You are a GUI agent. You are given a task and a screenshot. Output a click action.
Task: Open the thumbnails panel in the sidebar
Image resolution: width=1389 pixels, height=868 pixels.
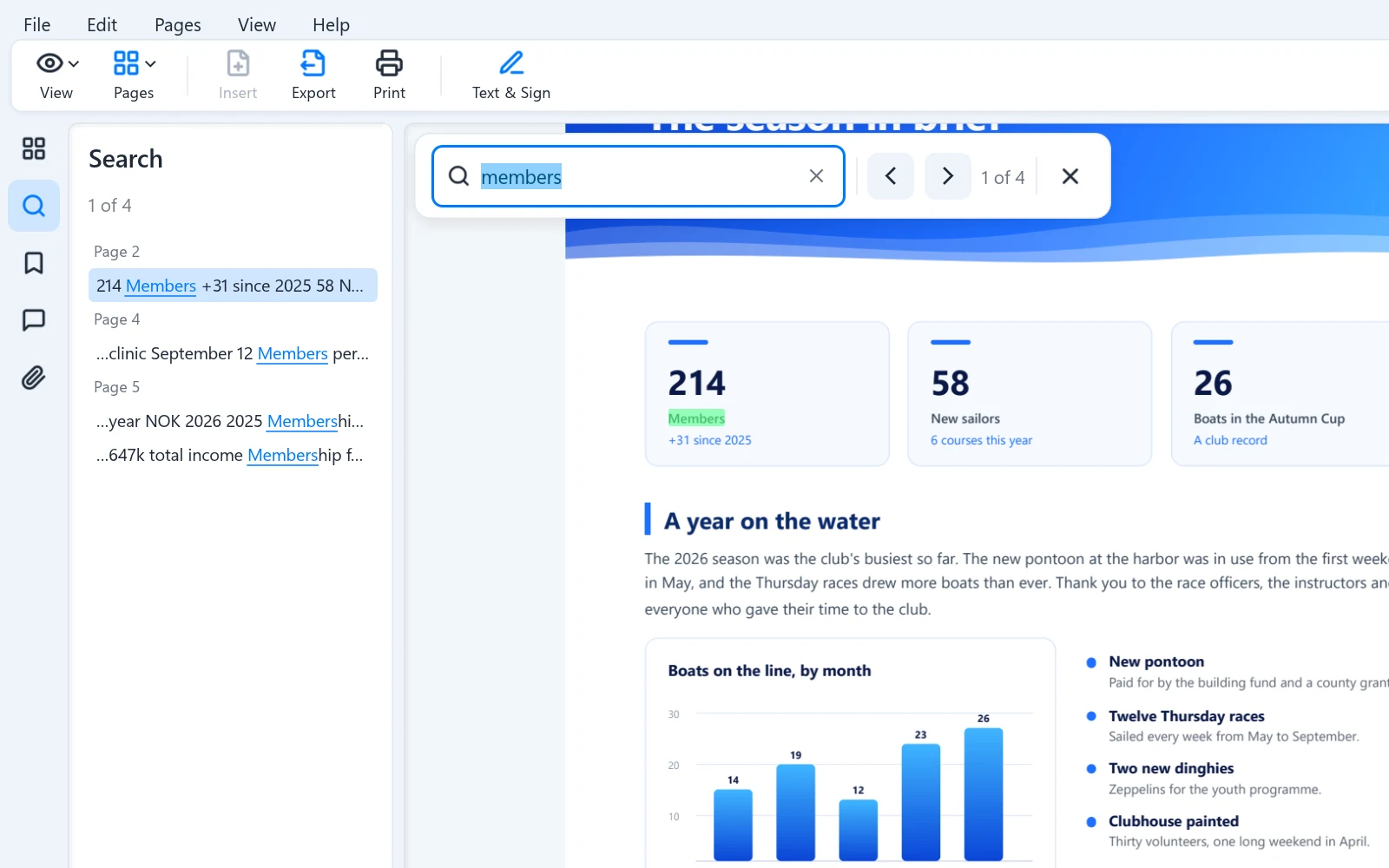(34, 148)
